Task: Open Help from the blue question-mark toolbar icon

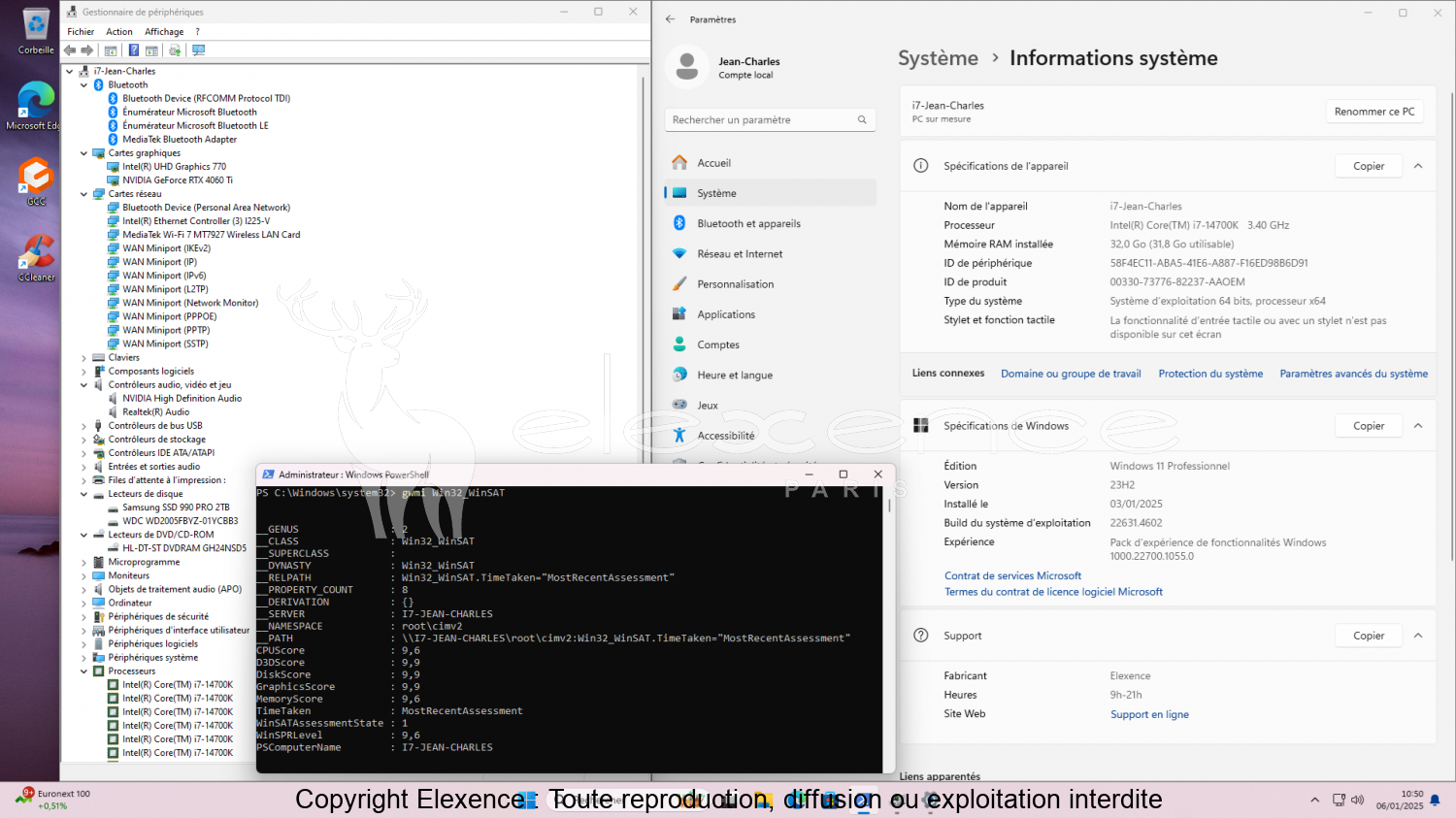Action: 134,50
